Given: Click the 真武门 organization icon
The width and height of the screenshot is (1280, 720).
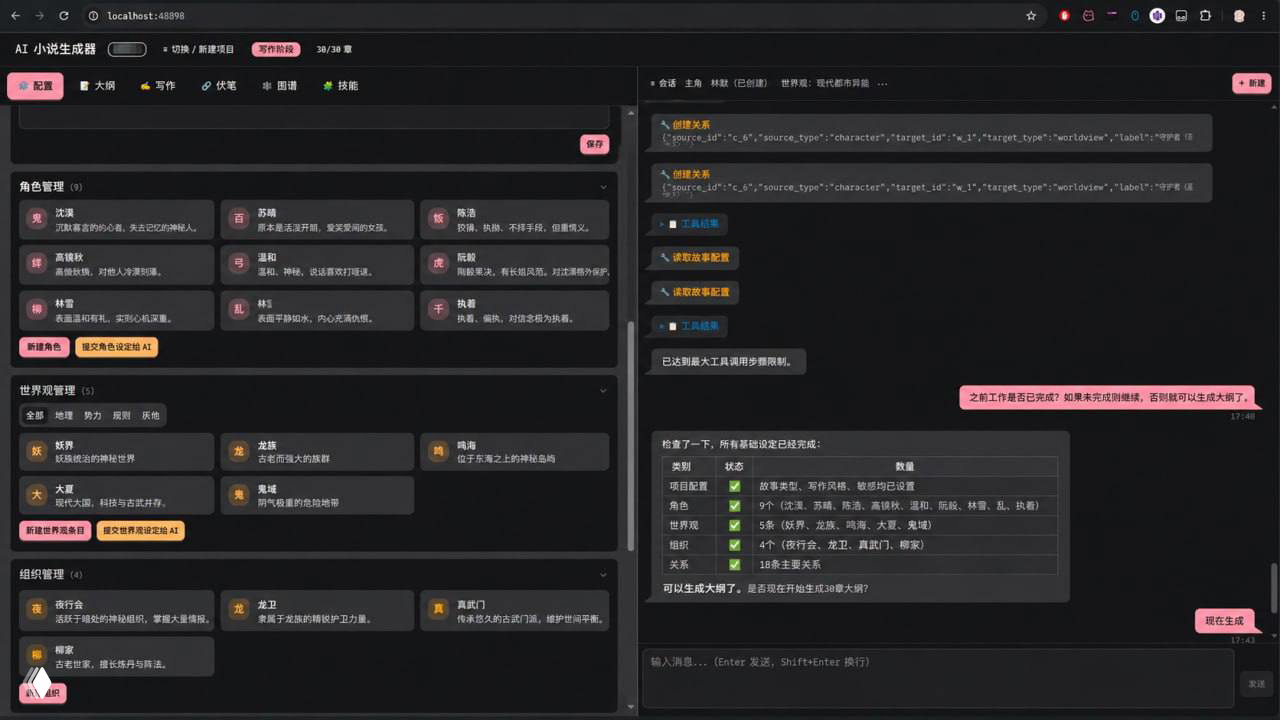Looking at the screenshot, I should (438, 610).
